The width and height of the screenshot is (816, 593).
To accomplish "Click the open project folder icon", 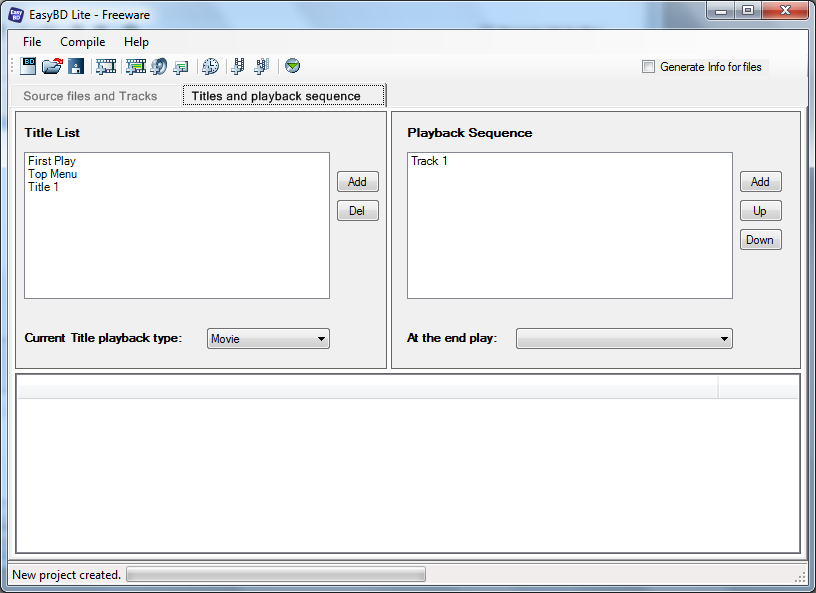I will click(x=52, y=66).
